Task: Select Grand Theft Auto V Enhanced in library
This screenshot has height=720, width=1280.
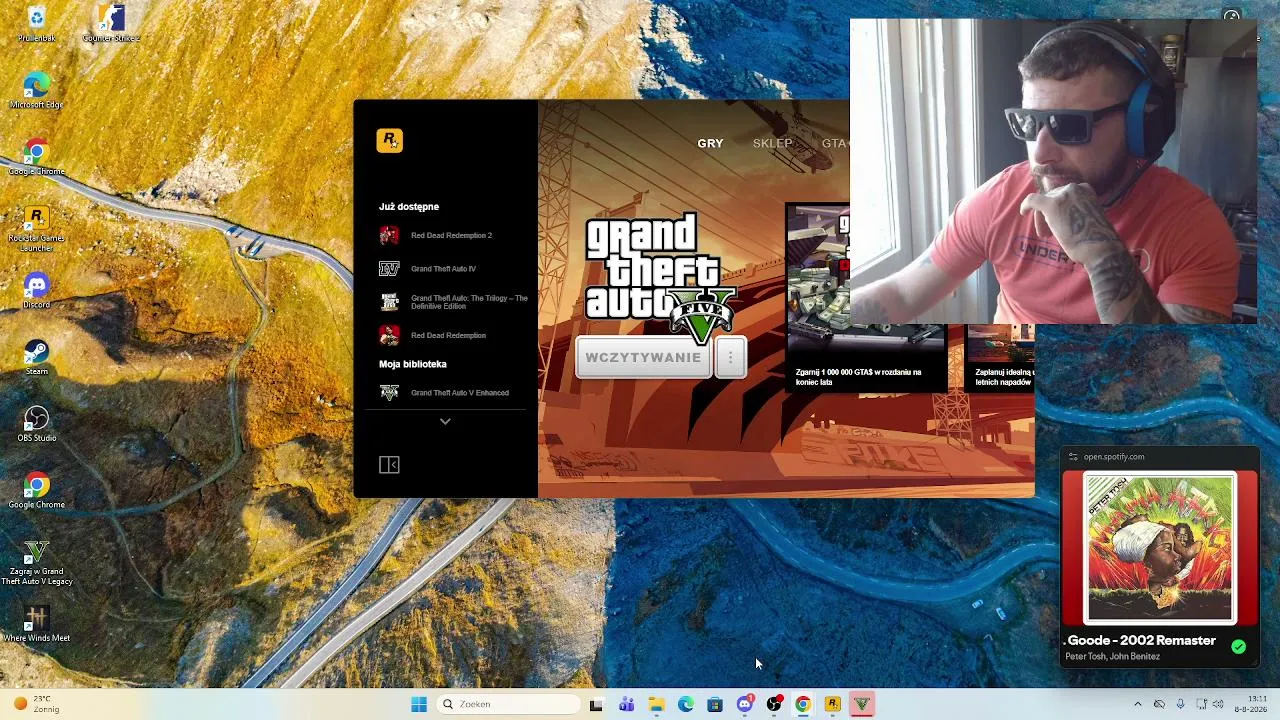Action: (x=444, y=393)
